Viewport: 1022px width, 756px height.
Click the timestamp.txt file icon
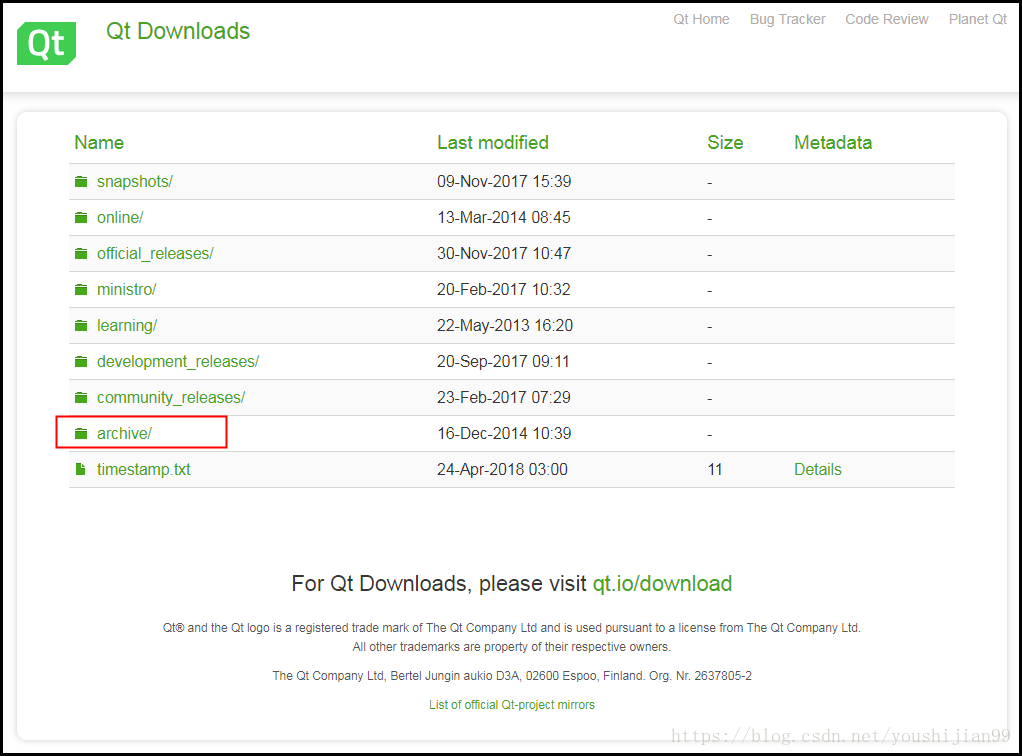pos(80,469)
